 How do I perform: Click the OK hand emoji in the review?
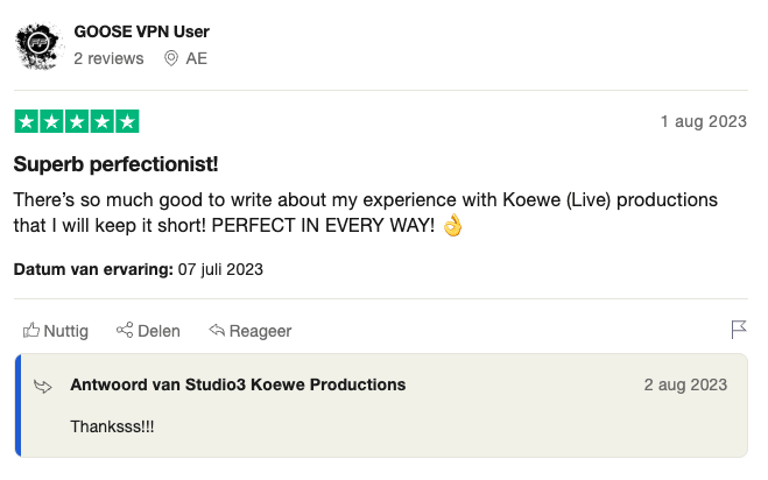[x=453, y=225]
